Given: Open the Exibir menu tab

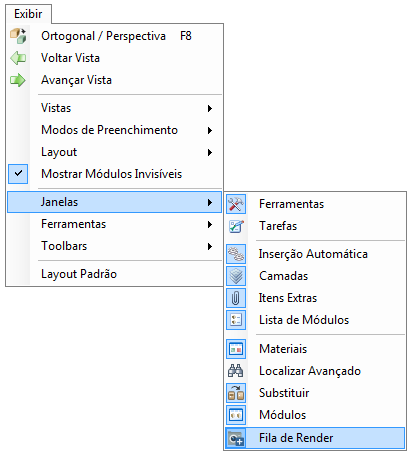Looking at the screenshot, I should 28,14.
